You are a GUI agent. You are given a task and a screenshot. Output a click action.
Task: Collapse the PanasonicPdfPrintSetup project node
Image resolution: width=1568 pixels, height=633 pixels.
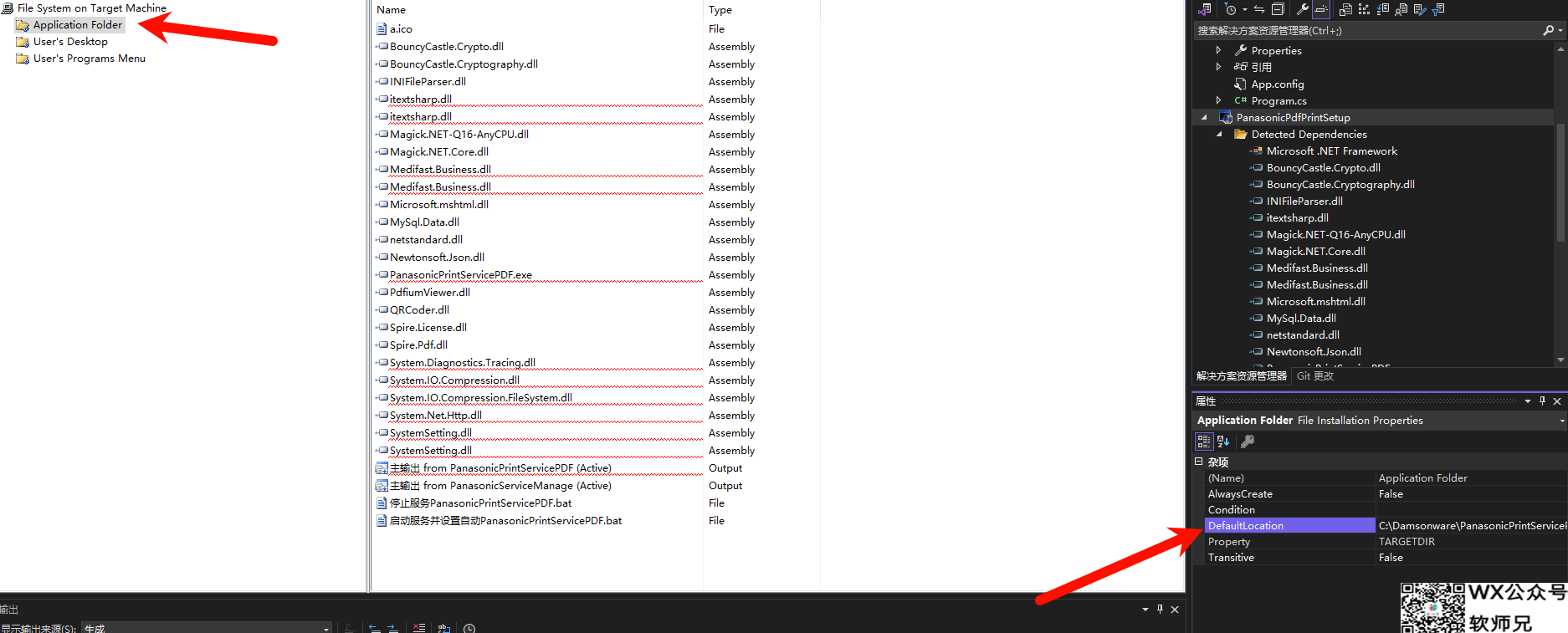[x=1204, y=117]
